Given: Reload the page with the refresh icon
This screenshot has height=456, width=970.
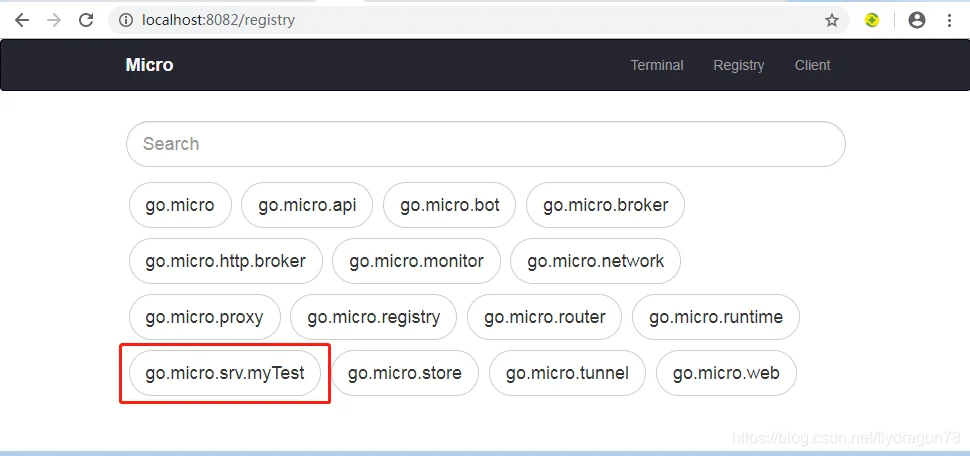Looking at the screenshot, I should click(86, 20).
